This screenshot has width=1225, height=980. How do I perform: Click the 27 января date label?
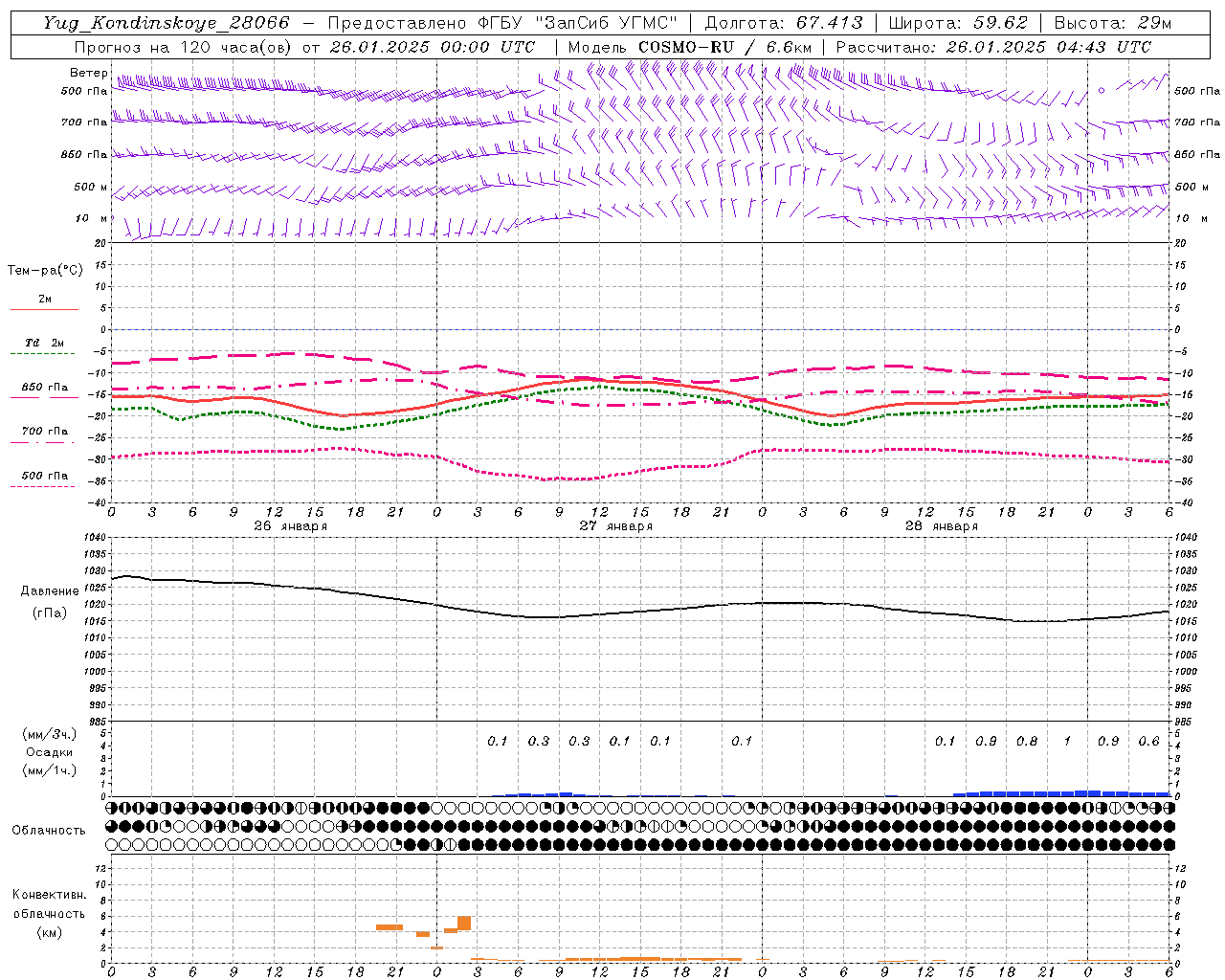[x=615, y=526]
